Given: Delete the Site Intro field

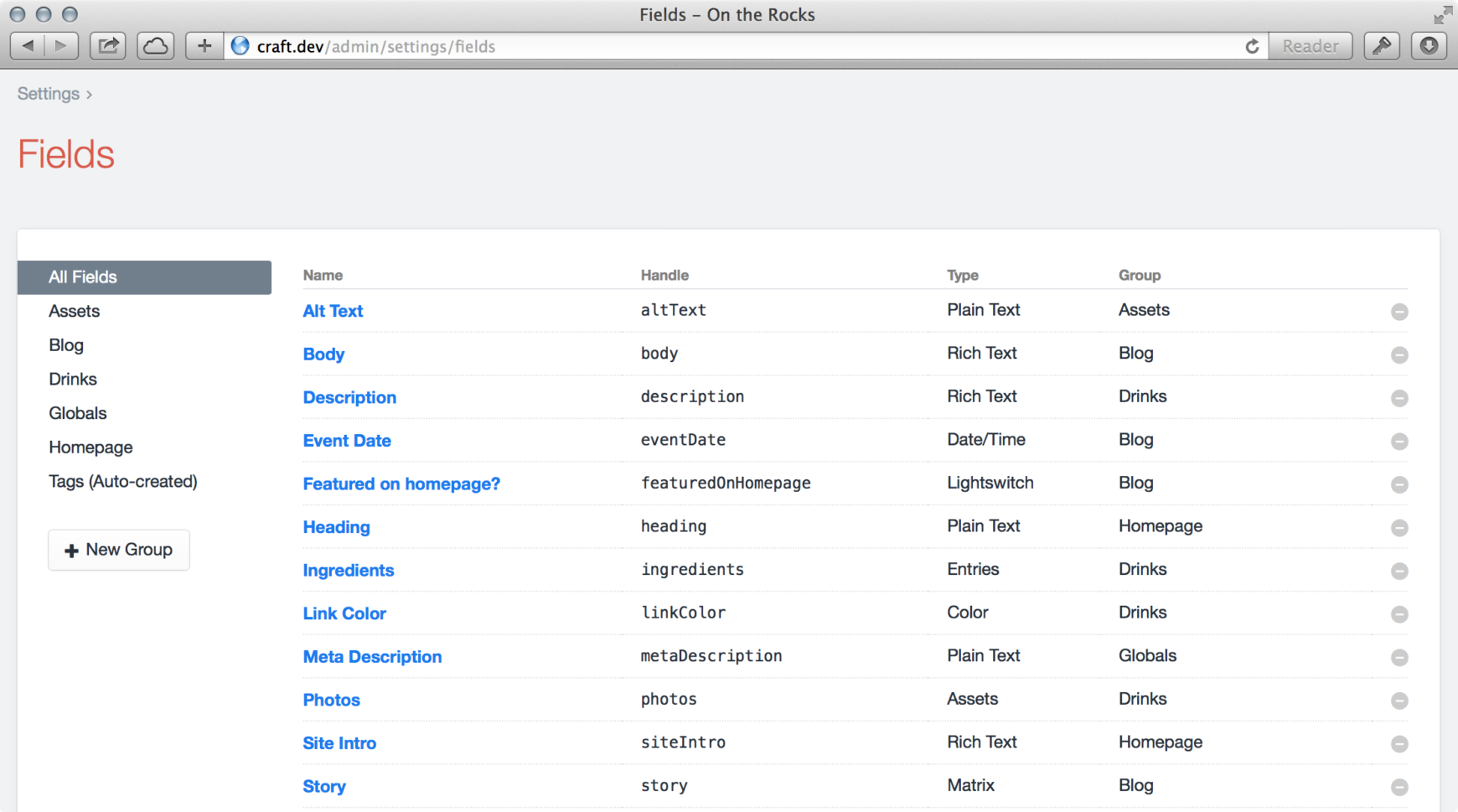Looking at the screenshot, I should click(1399, 744).
